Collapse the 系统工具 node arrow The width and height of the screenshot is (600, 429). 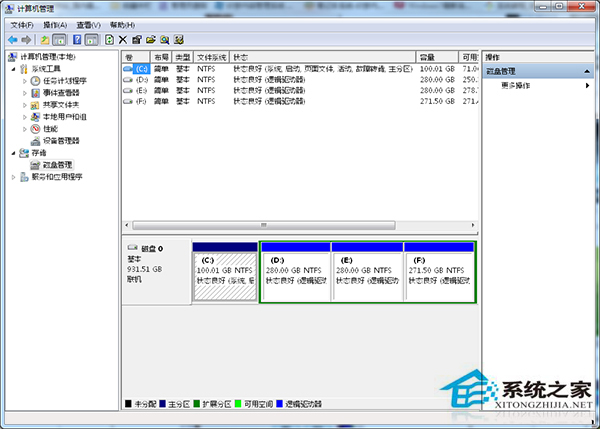tap(13, 69)
